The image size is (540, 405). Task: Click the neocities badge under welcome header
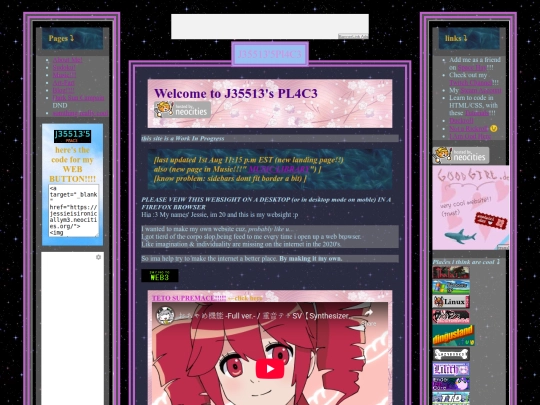pyautogui.click(x=182, y=110)
